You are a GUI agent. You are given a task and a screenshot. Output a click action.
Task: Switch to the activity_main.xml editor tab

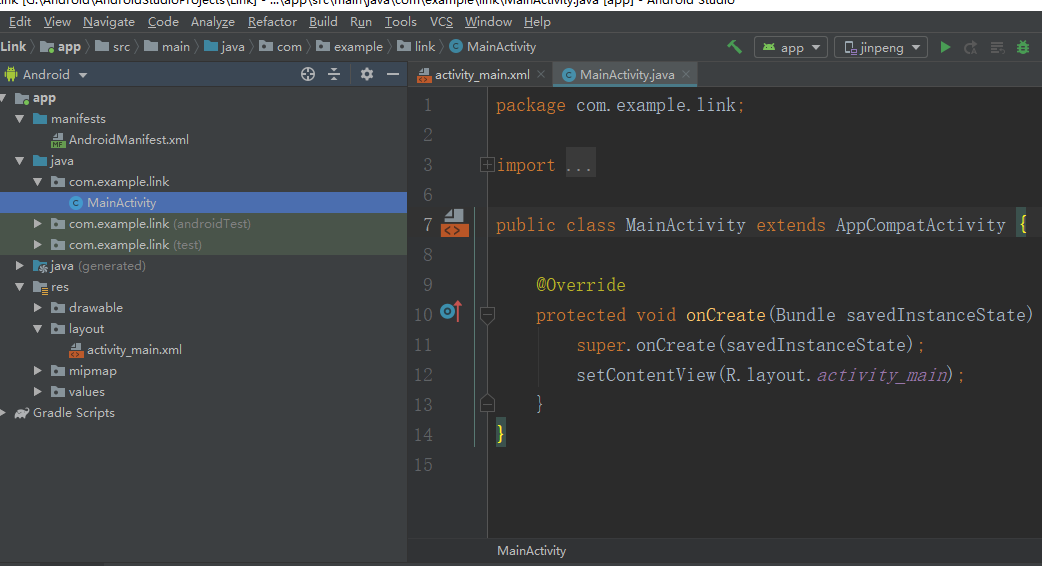482,75
